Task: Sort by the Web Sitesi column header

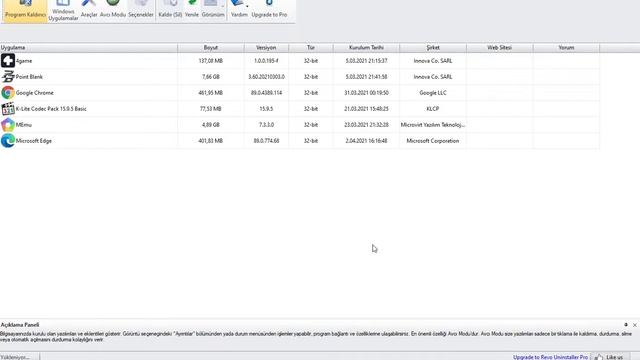Action: click(500, 48)
